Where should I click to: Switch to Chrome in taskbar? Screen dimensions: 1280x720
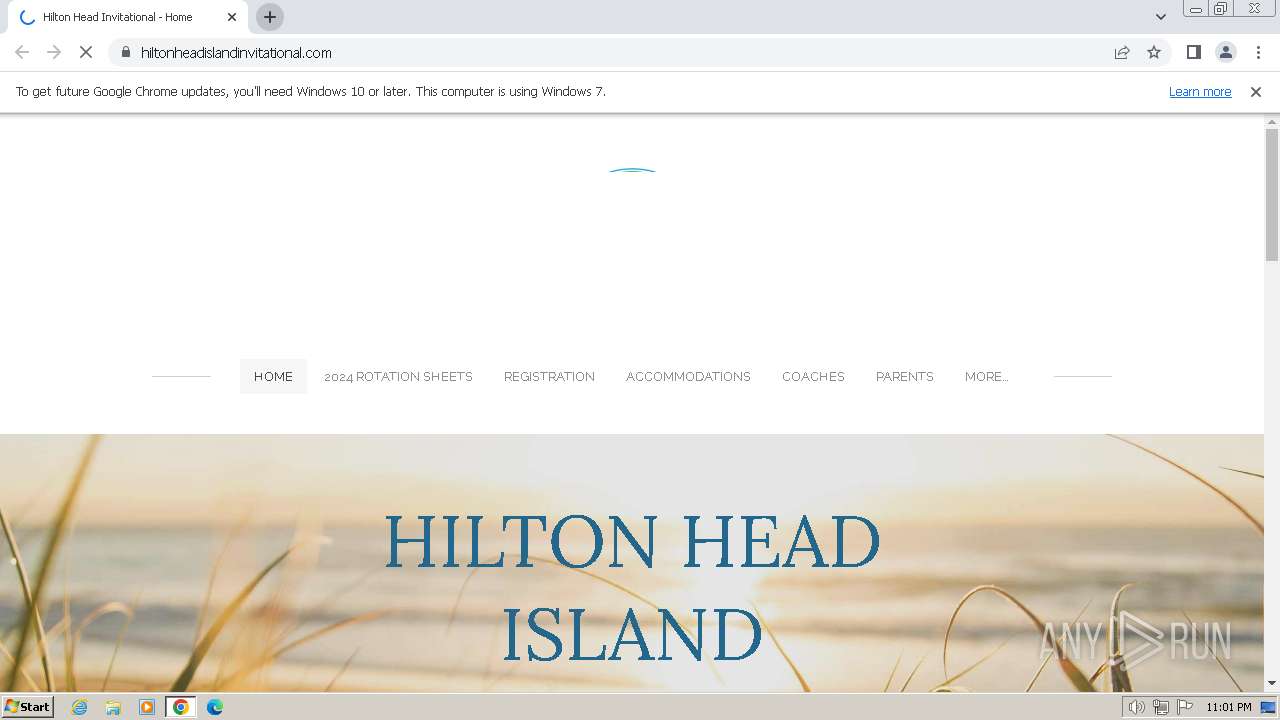[181, 707]
